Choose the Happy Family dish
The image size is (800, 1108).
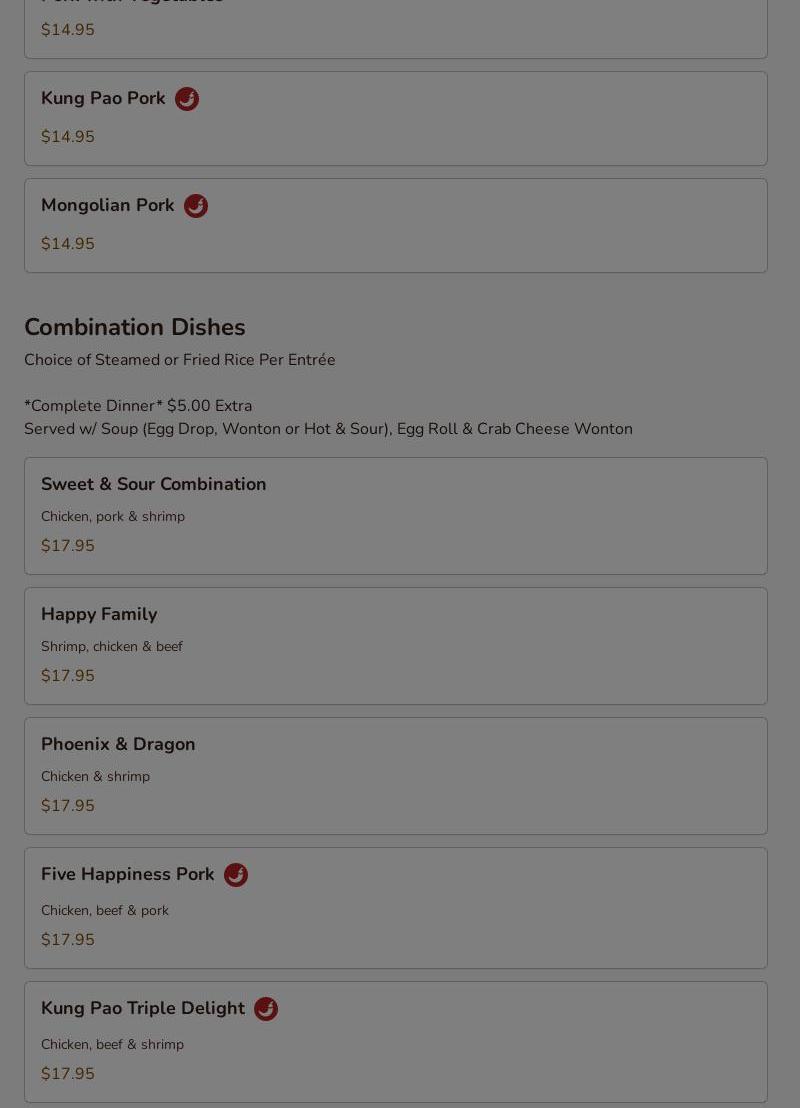[396, 646]
